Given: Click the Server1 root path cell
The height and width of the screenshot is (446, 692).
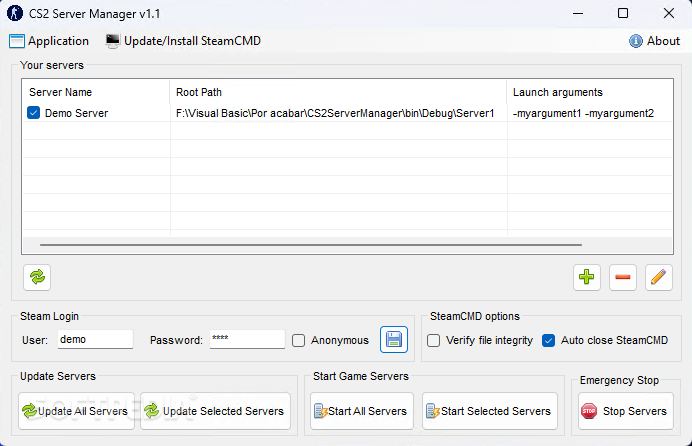Looking at the screenshot, I should tap(335, 113).
